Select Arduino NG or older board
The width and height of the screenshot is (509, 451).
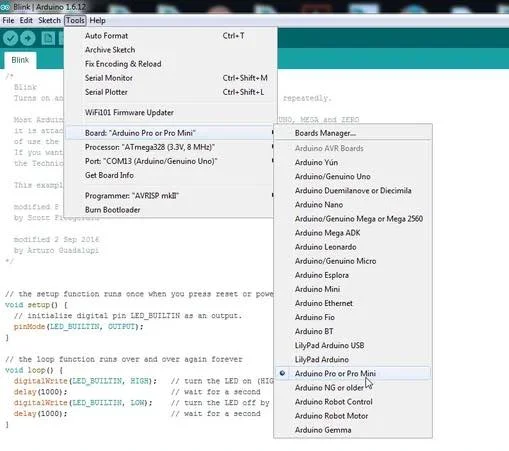(353, 388)
